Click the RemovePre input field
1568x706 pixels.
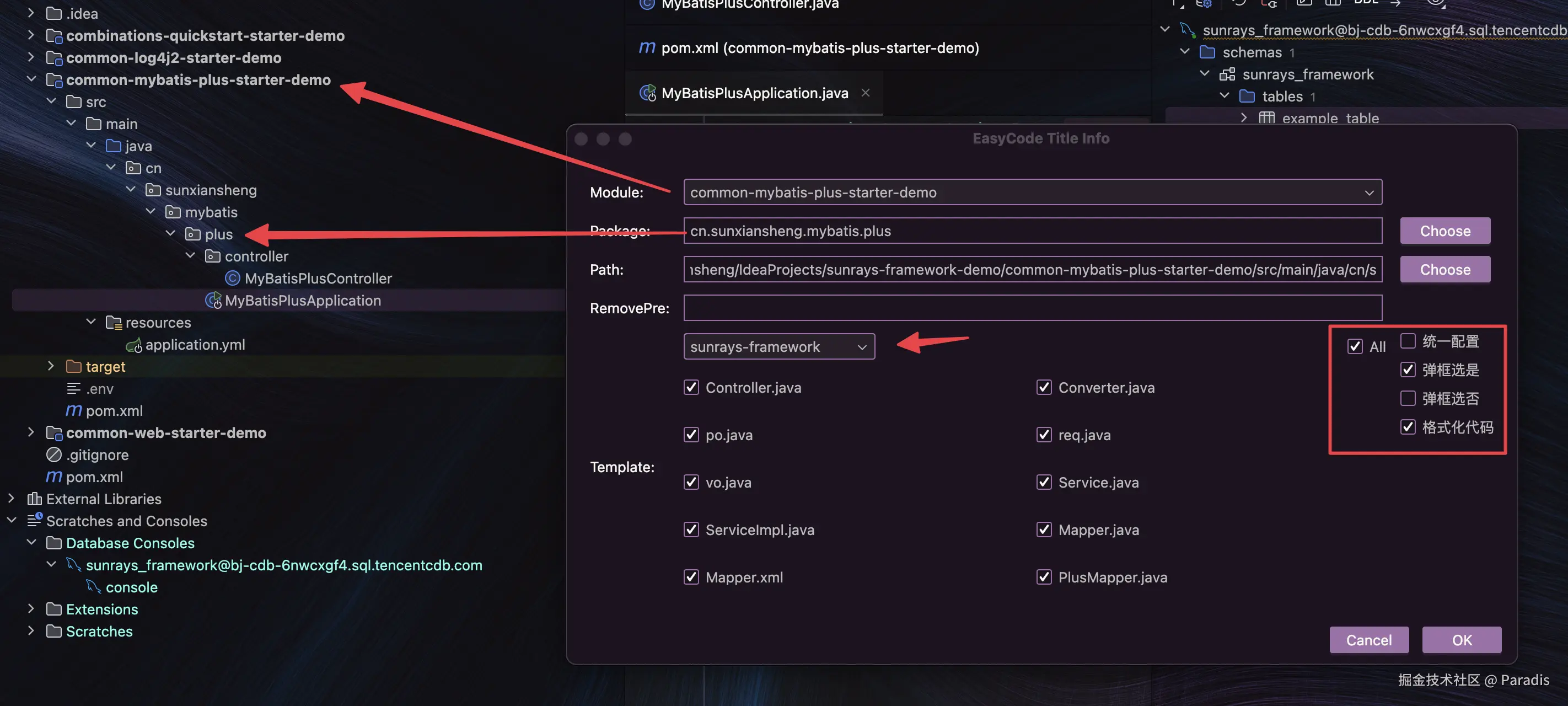pos(1032,308)
